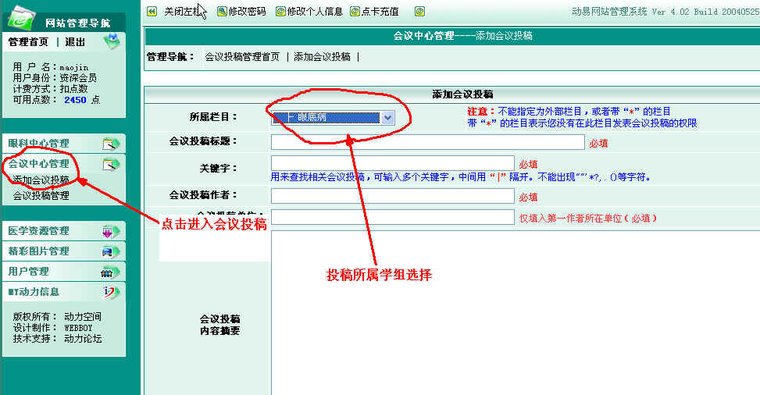Click the collapse left panel arrow icon
760x395 pixels.
point(152,11)
